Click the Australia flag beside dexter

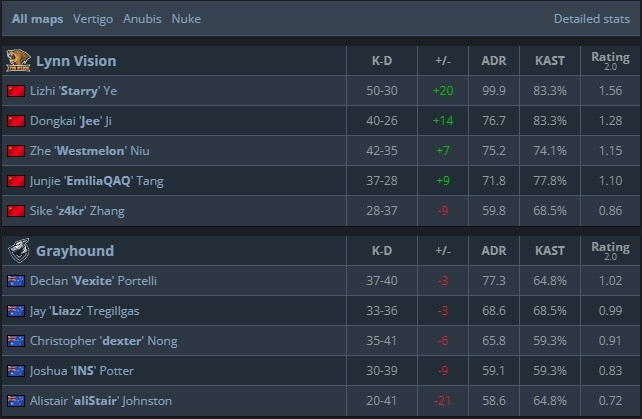click(x=16, y=341)
